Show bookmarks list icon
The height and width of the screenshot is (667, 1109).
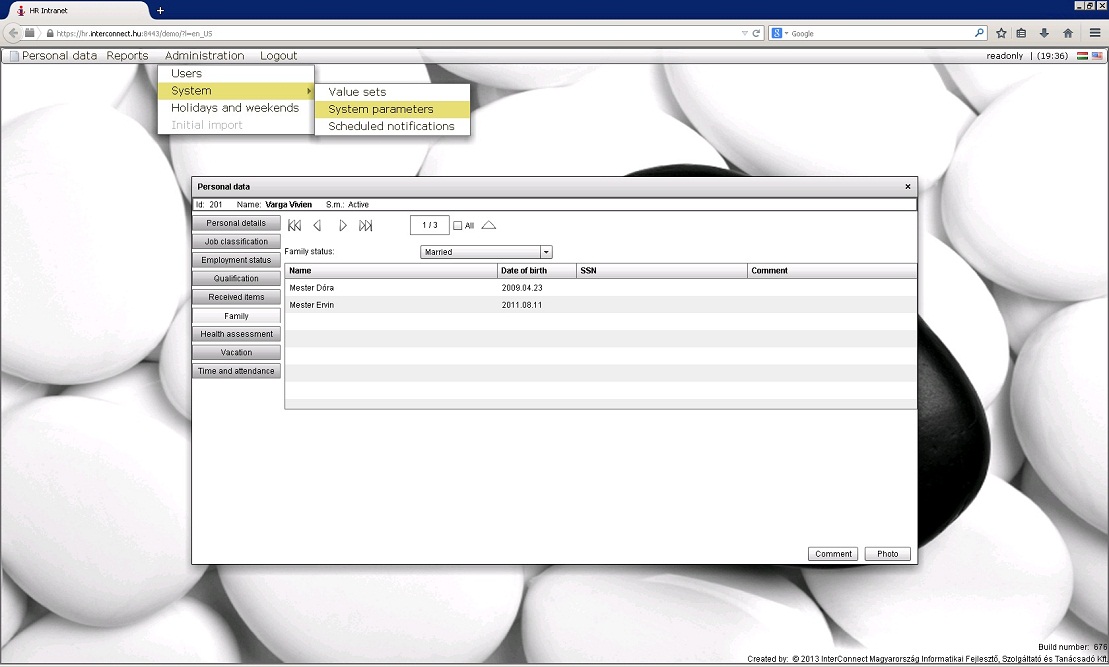click(x=1021, y=33)
